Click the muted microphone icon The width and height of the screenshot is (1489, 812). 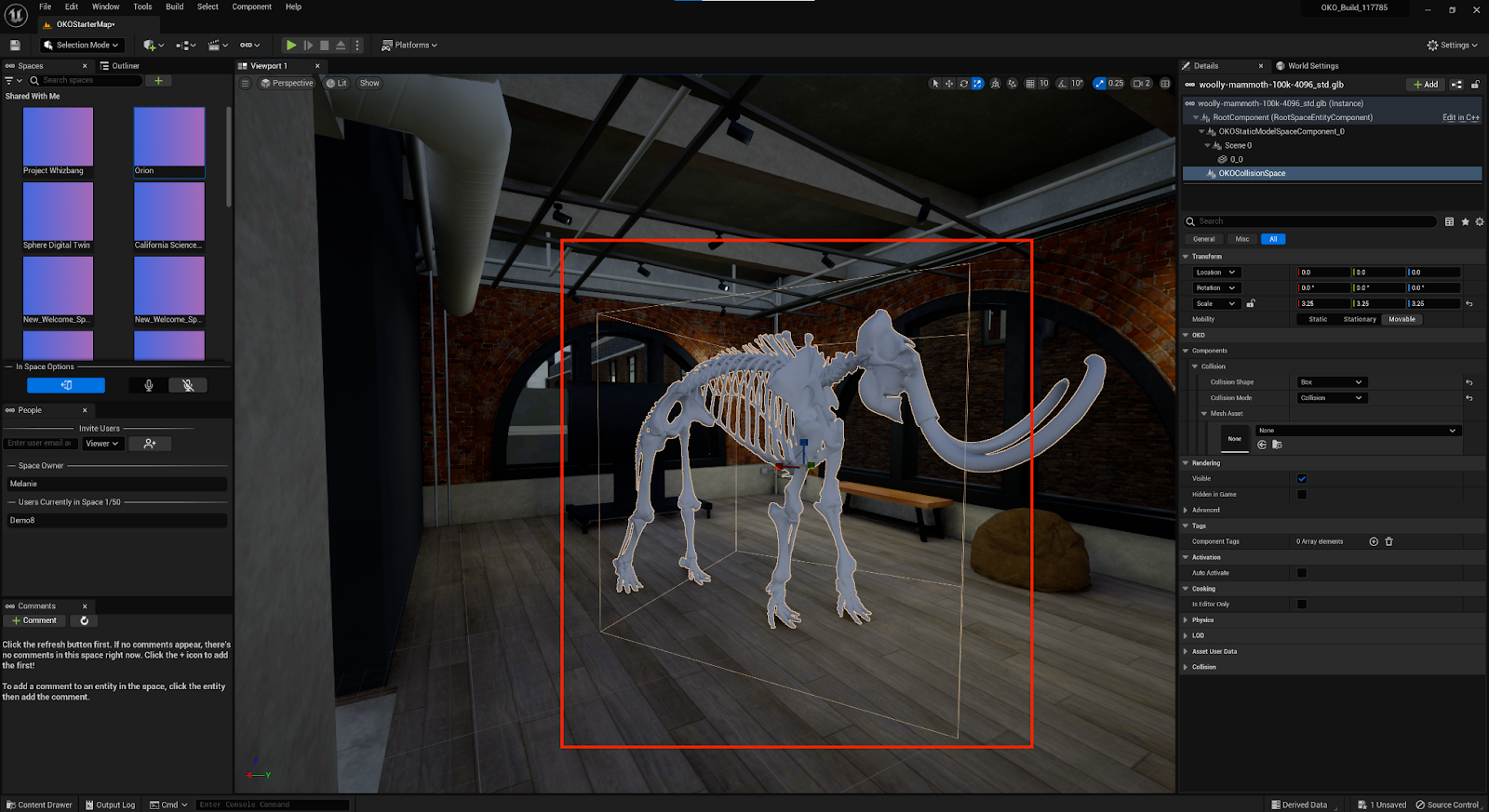coord(188,385)
